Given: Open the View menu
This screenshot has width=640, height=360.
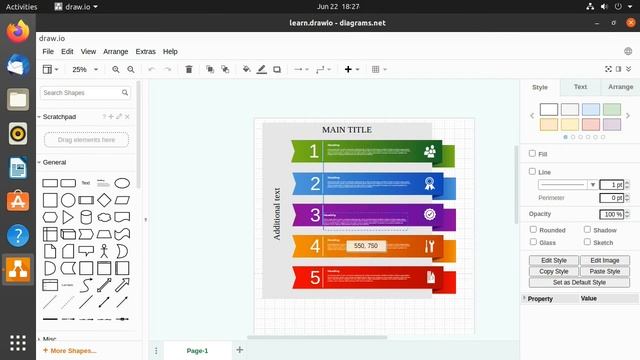Looking at the screenshot, I should (x=88, y=51).
